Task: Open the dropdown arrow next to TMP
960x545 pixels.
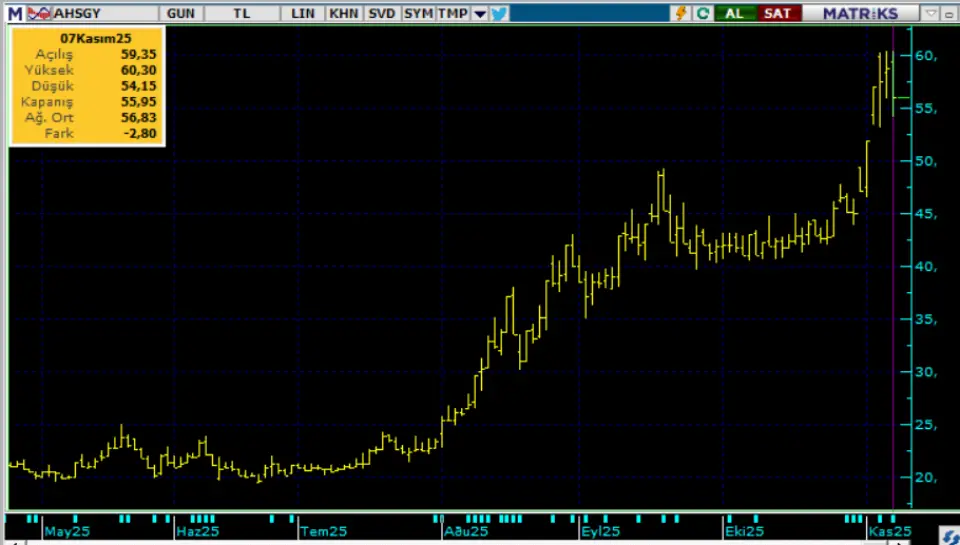Action: (x=479, y=13)
